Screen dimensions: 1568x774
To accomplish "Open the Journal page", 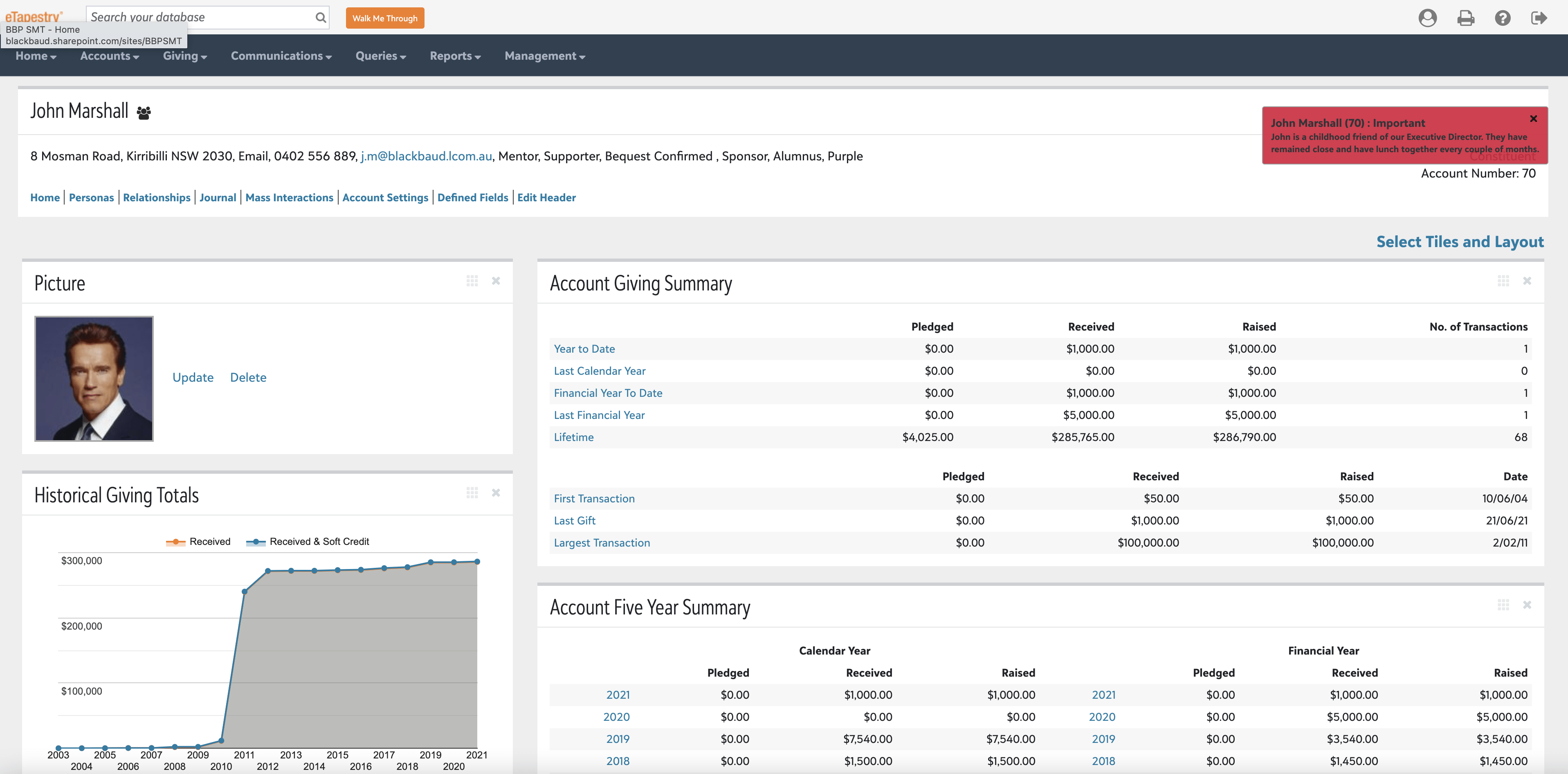I will point(218,197).
